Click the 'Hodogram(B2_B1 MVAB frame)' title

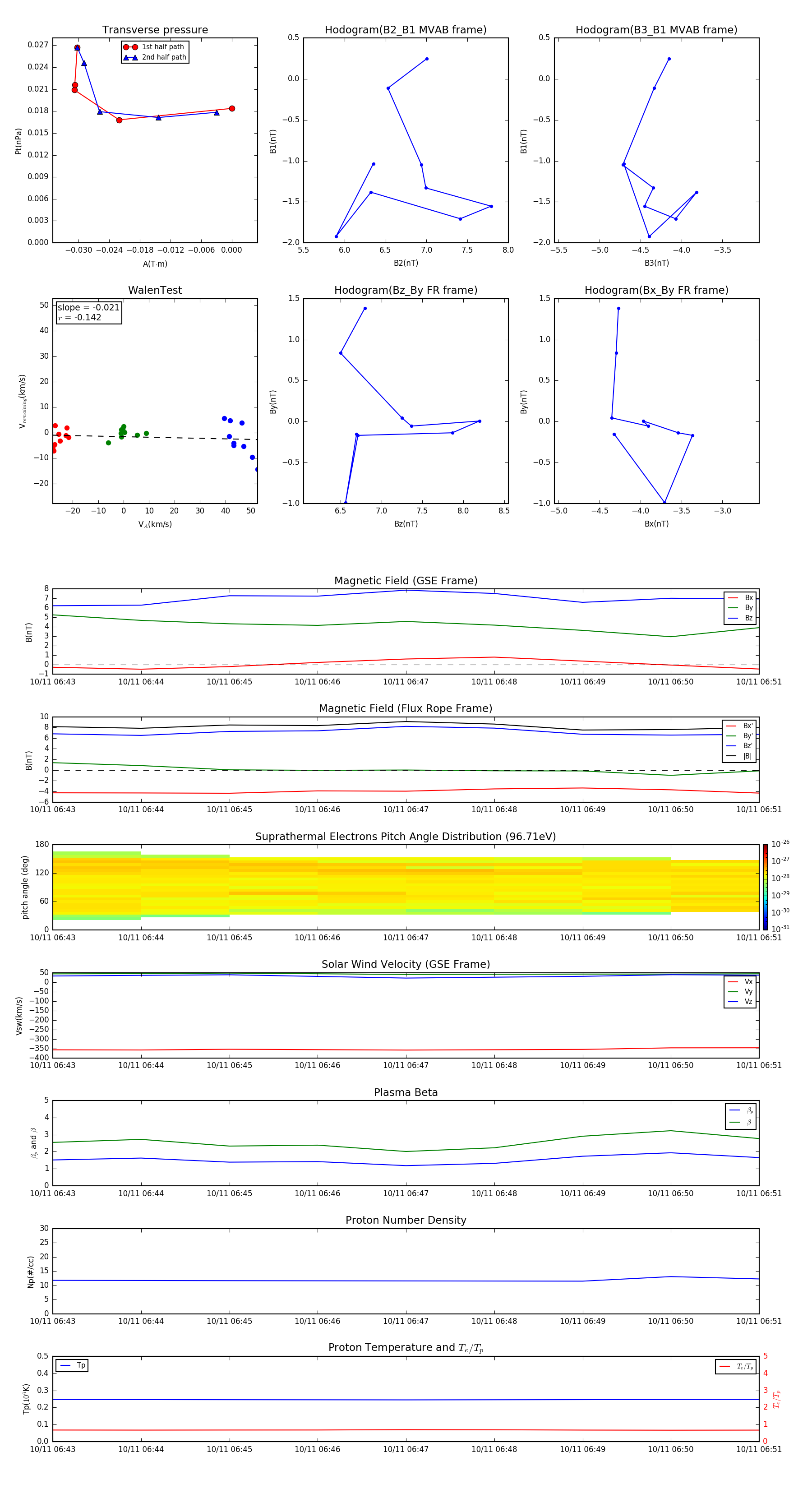pyautogui.click(x=406, y=30)
